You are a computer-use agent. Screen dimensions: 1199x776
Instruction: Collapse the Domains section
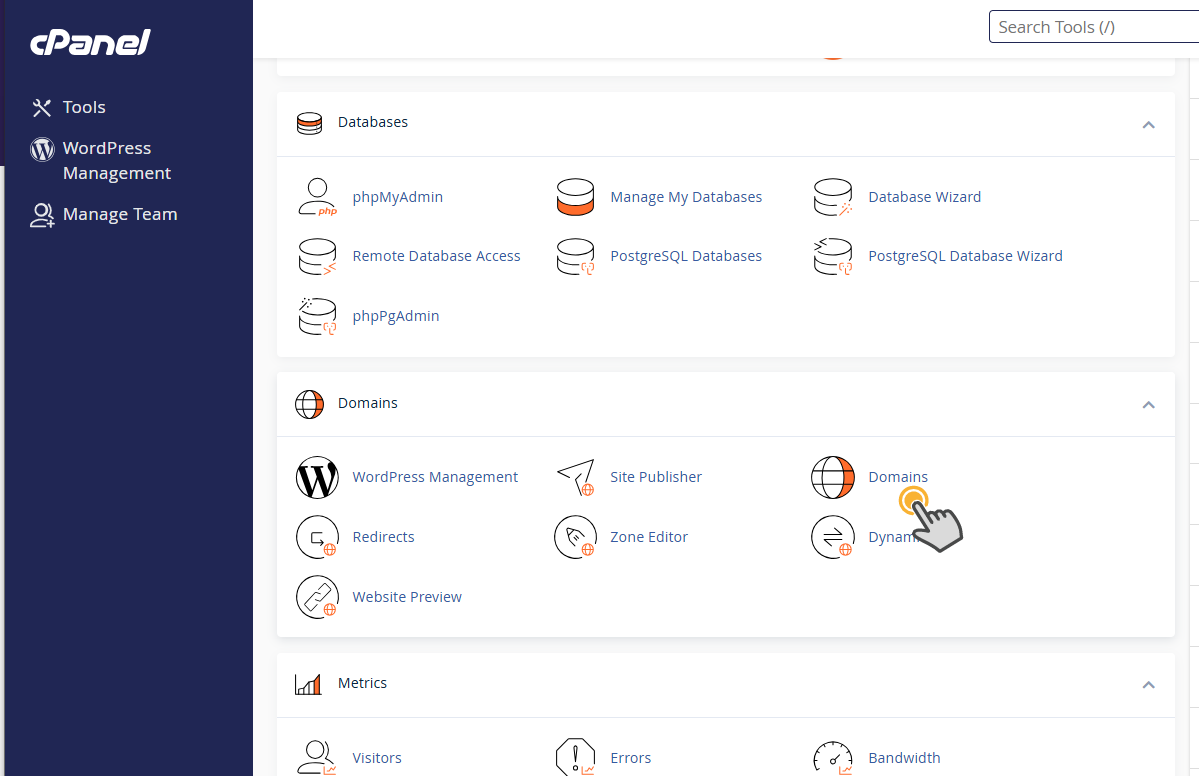coord(1149,404)
